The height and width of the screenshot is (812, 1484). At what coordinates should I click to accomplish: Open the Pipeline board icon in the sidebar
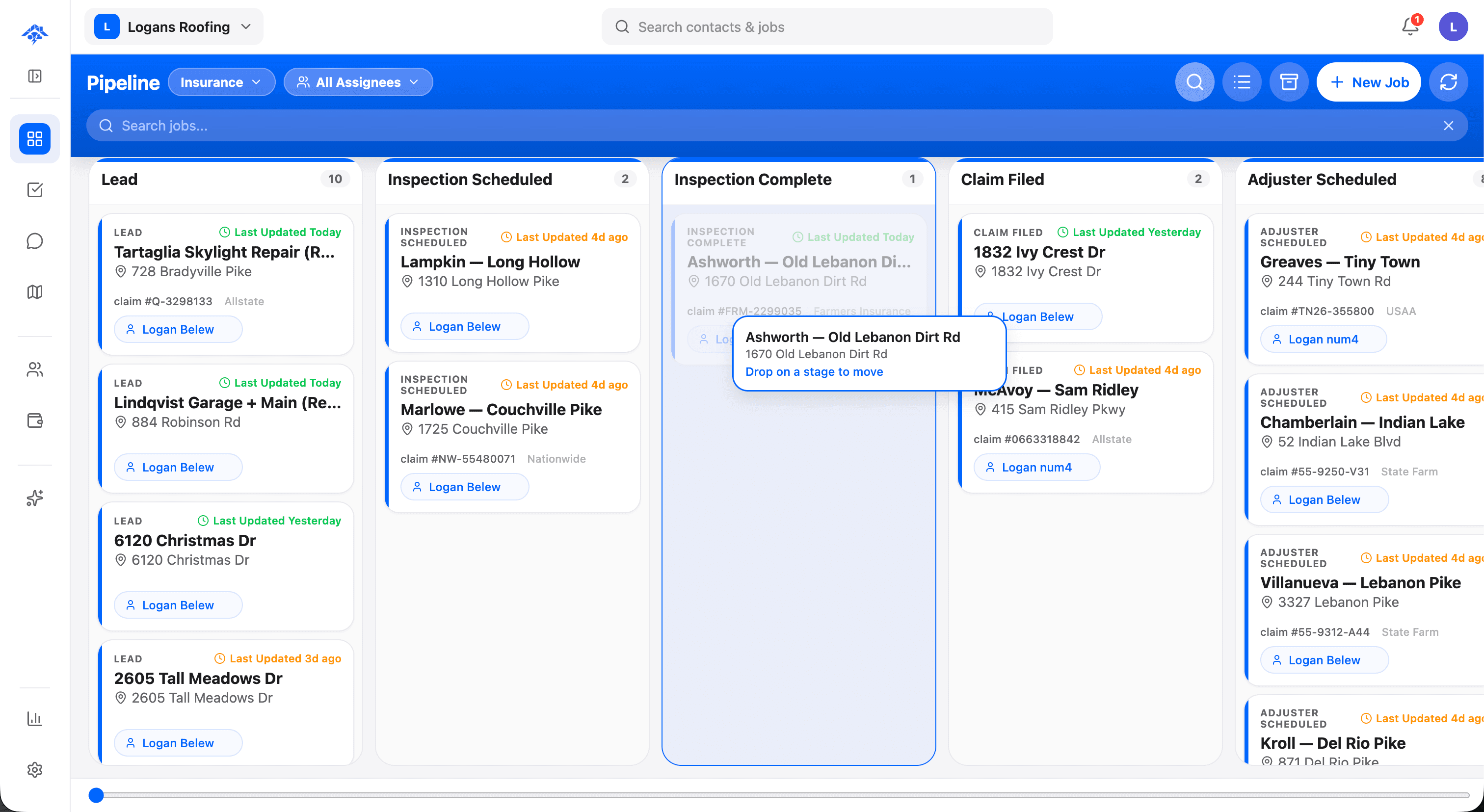coord(34,139)
